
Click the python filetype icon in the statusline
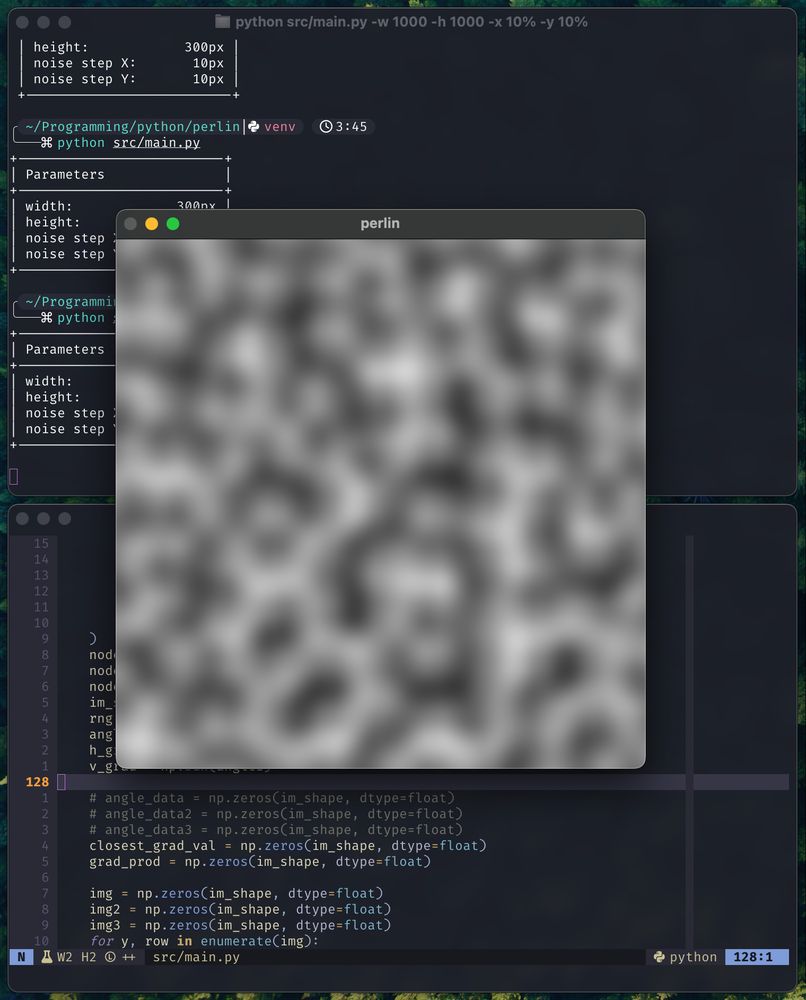[657, 957]
